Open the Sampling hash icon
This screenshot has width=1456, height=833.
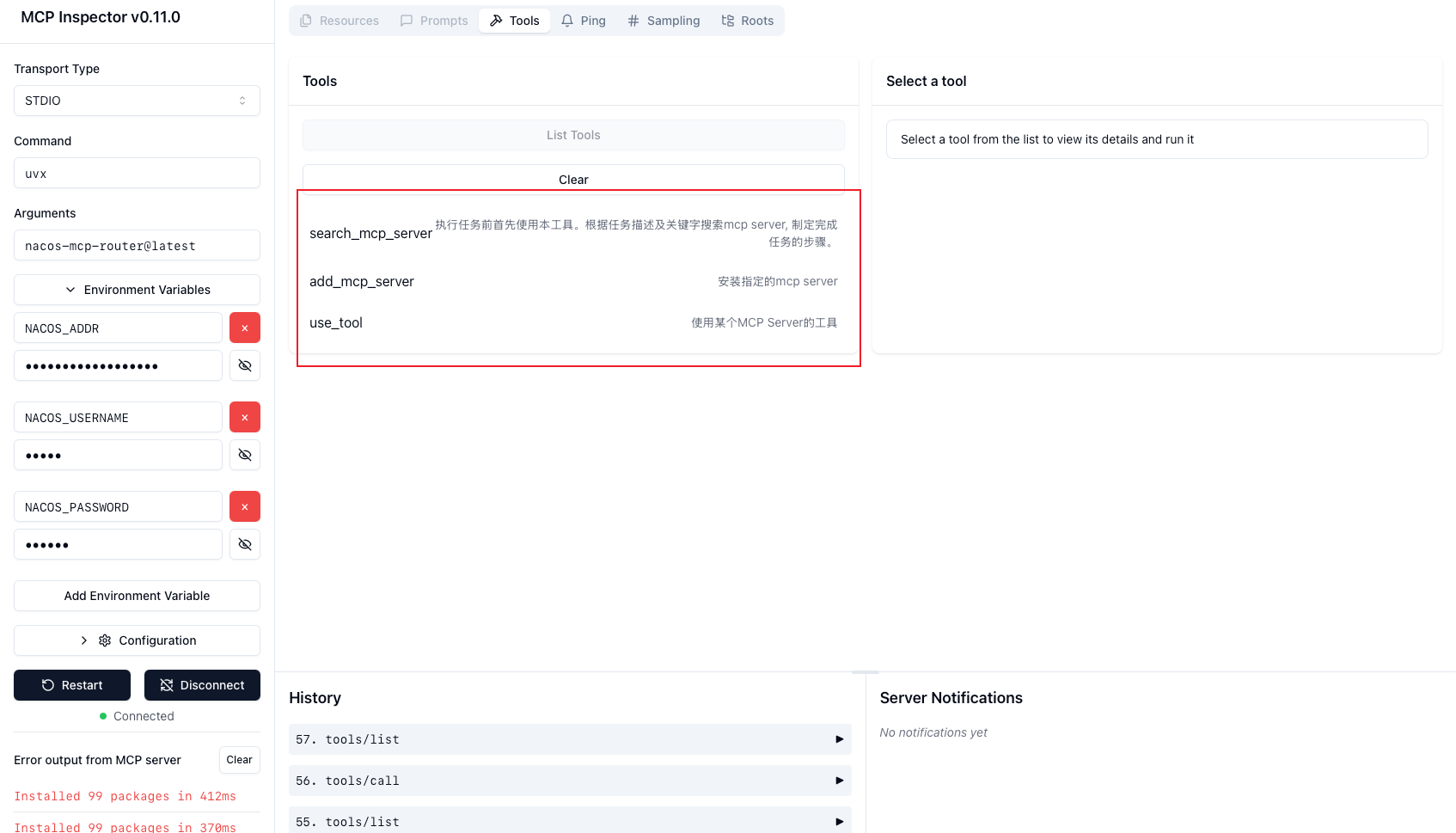[x=633, y=20]
